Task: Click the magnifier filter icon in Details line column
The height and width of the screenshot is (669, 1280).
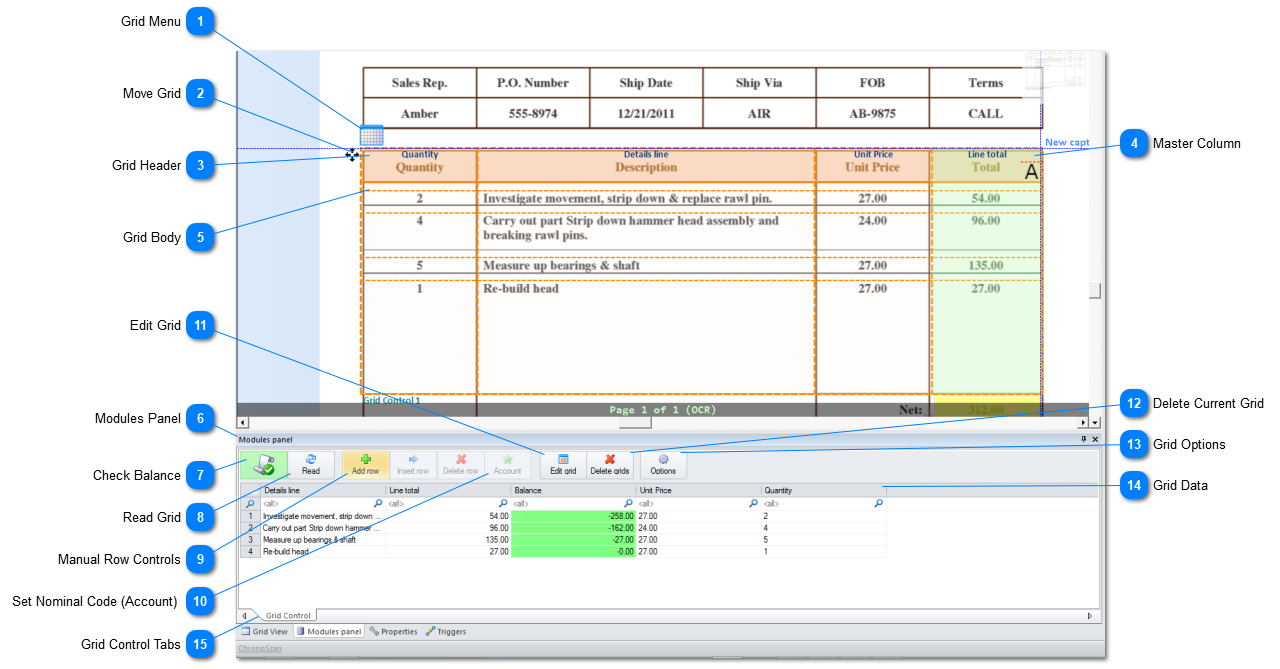Action: pos(378,503)
